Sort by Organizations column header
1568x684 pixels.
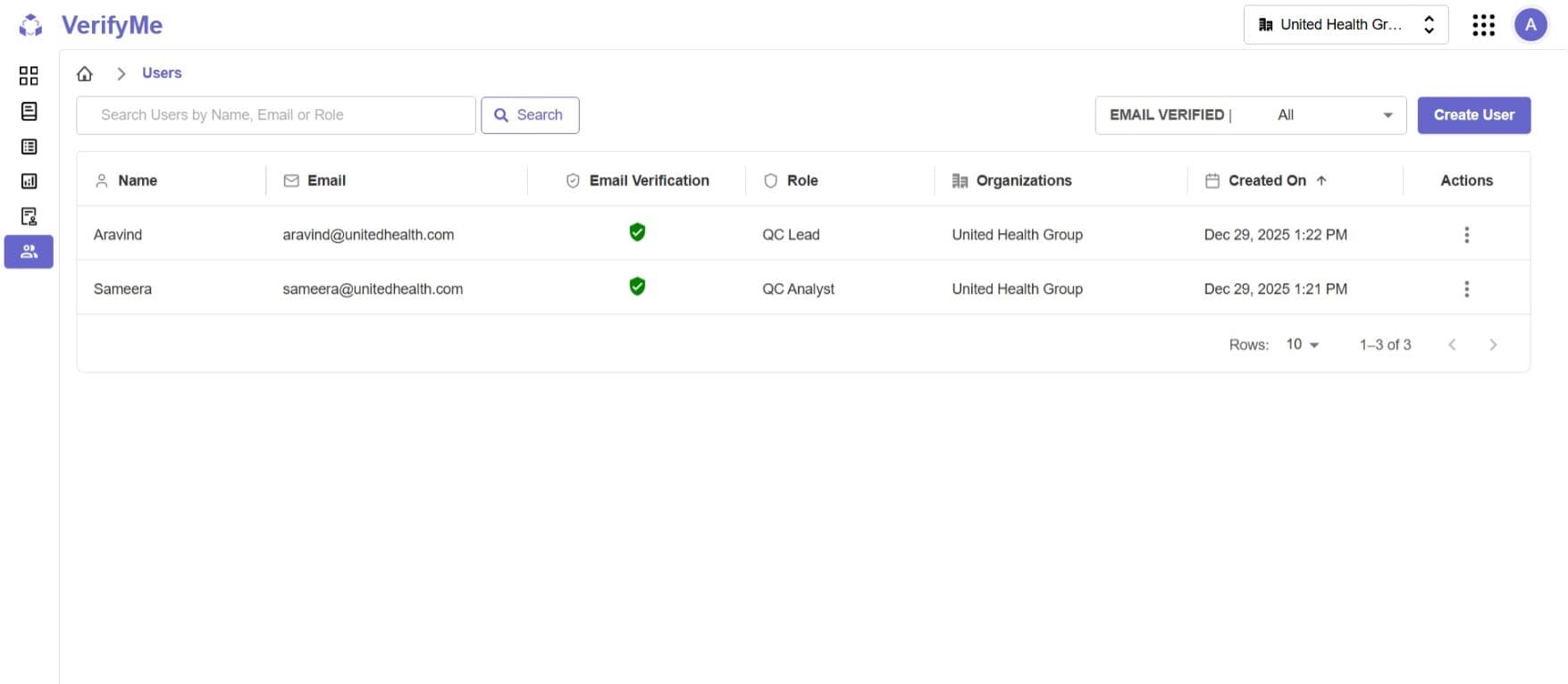pos(1024,180)
